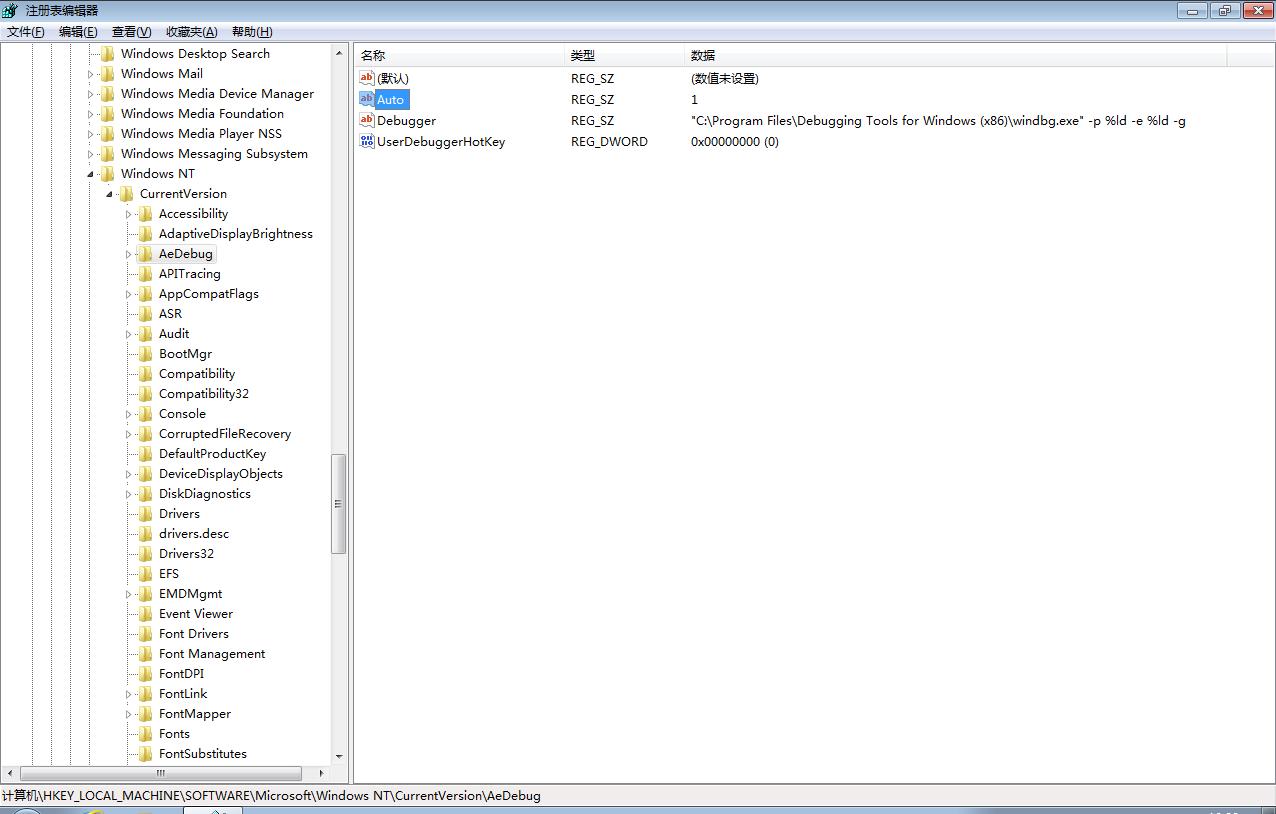
Task: Click the UserDebuggerHotKey DWORD value icon
Action: (366, 141)
